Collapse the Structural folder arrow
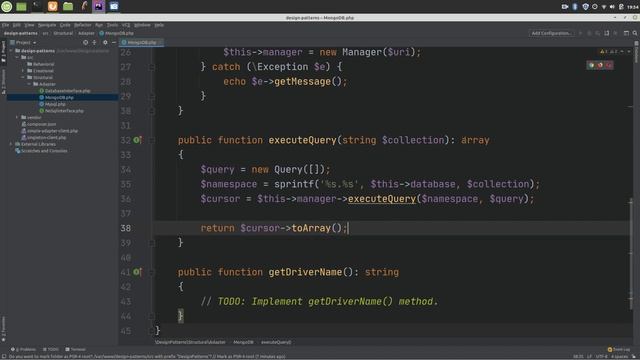The width and height of the screenshot is (640, 360). coord(23,77)
